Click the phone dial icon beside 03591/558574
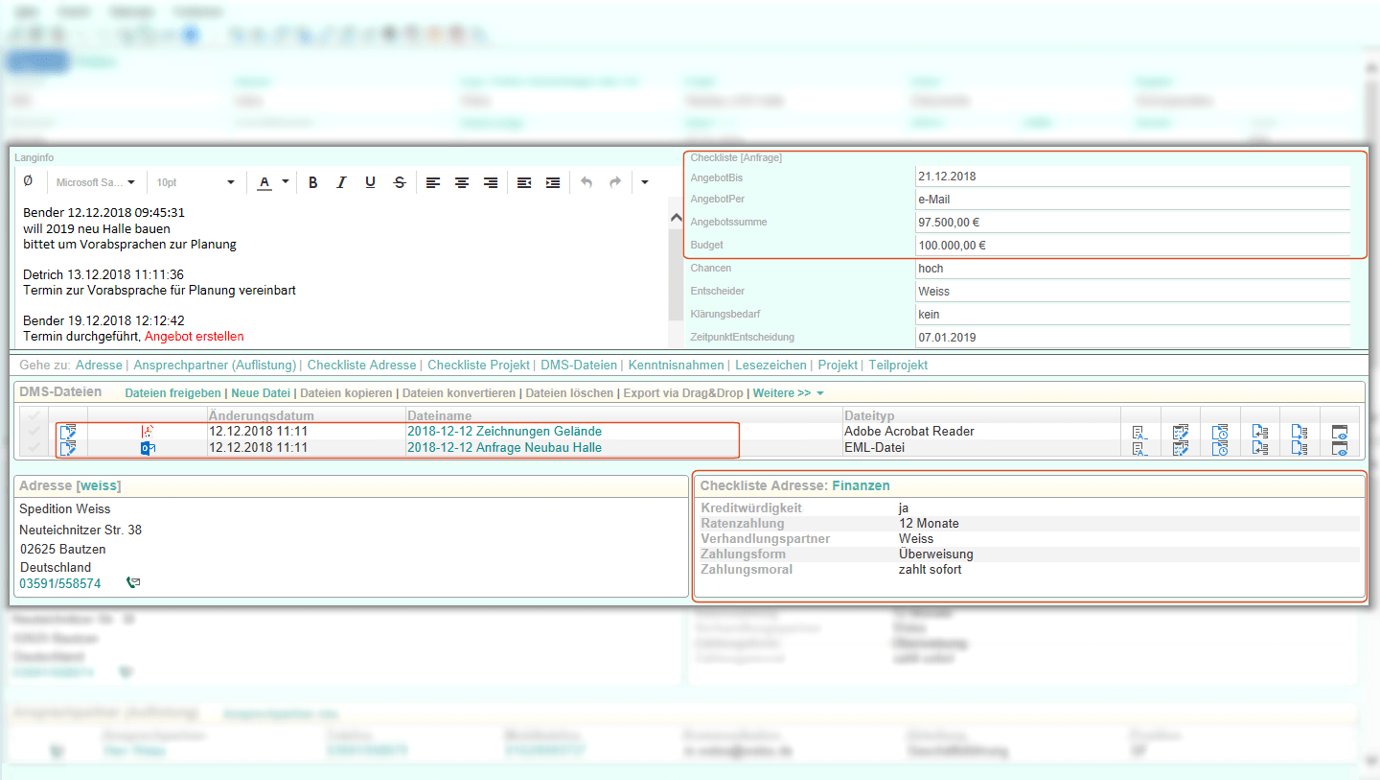 (133, 583)
